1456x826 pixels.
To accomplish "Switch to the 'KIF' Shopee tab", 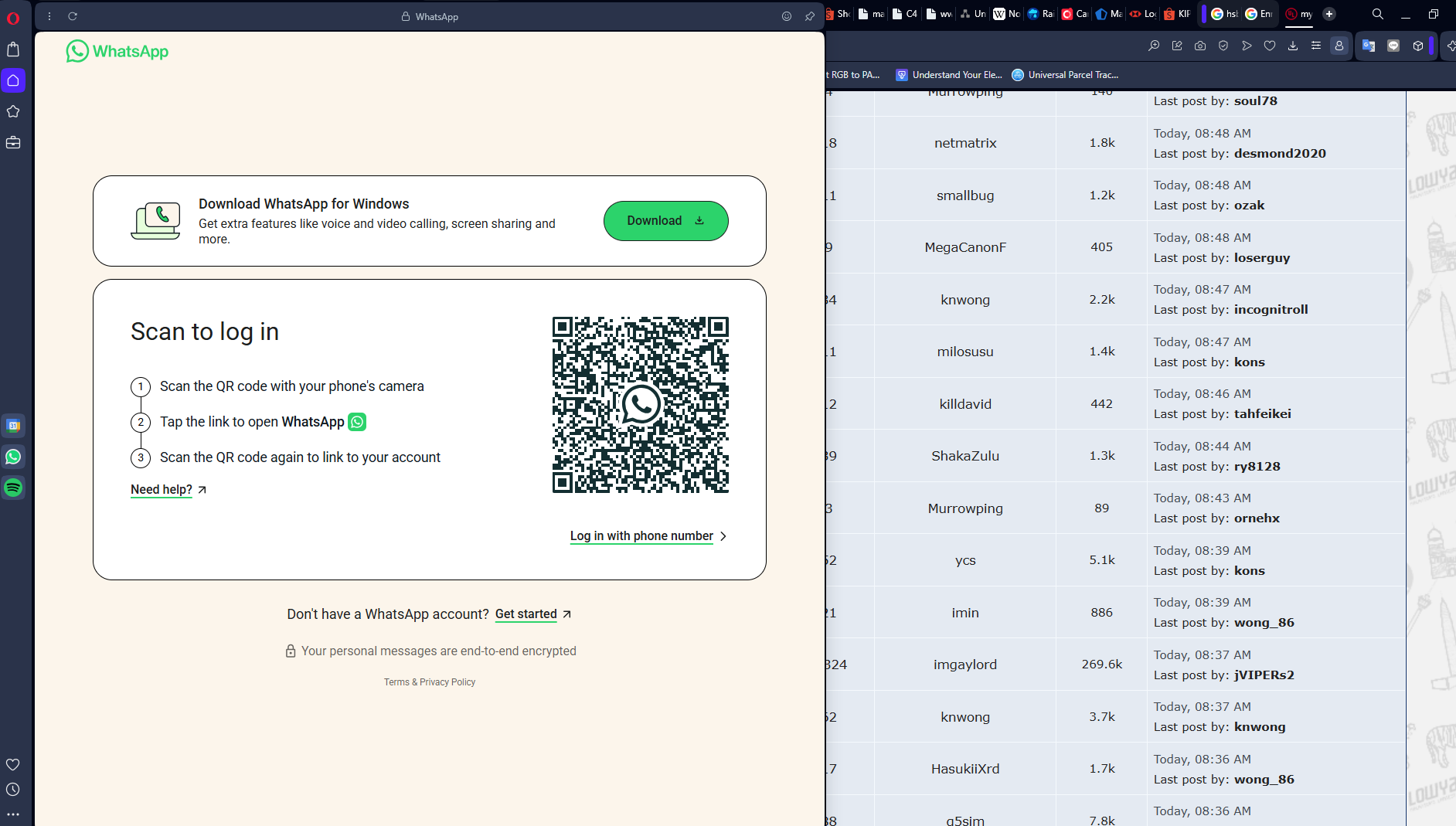I will point(1177,14).
